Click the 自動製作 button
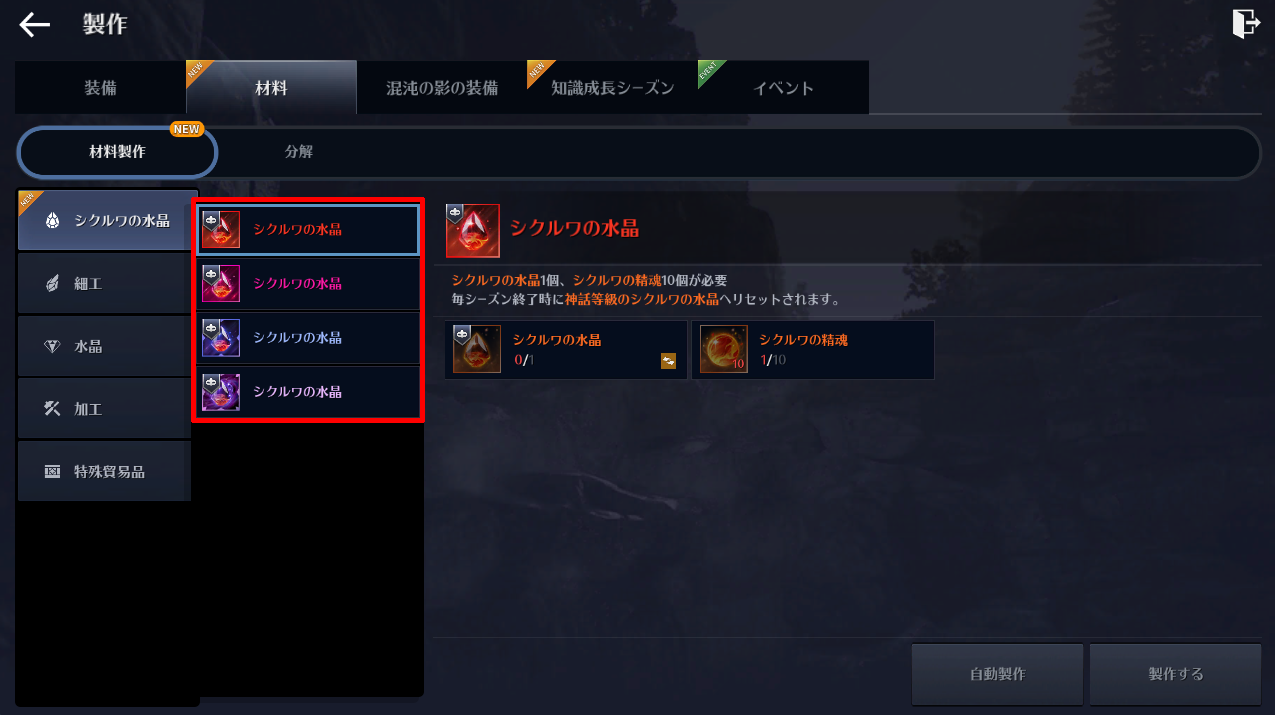Viewport: 1275px width, 715px height. (997, 674)
